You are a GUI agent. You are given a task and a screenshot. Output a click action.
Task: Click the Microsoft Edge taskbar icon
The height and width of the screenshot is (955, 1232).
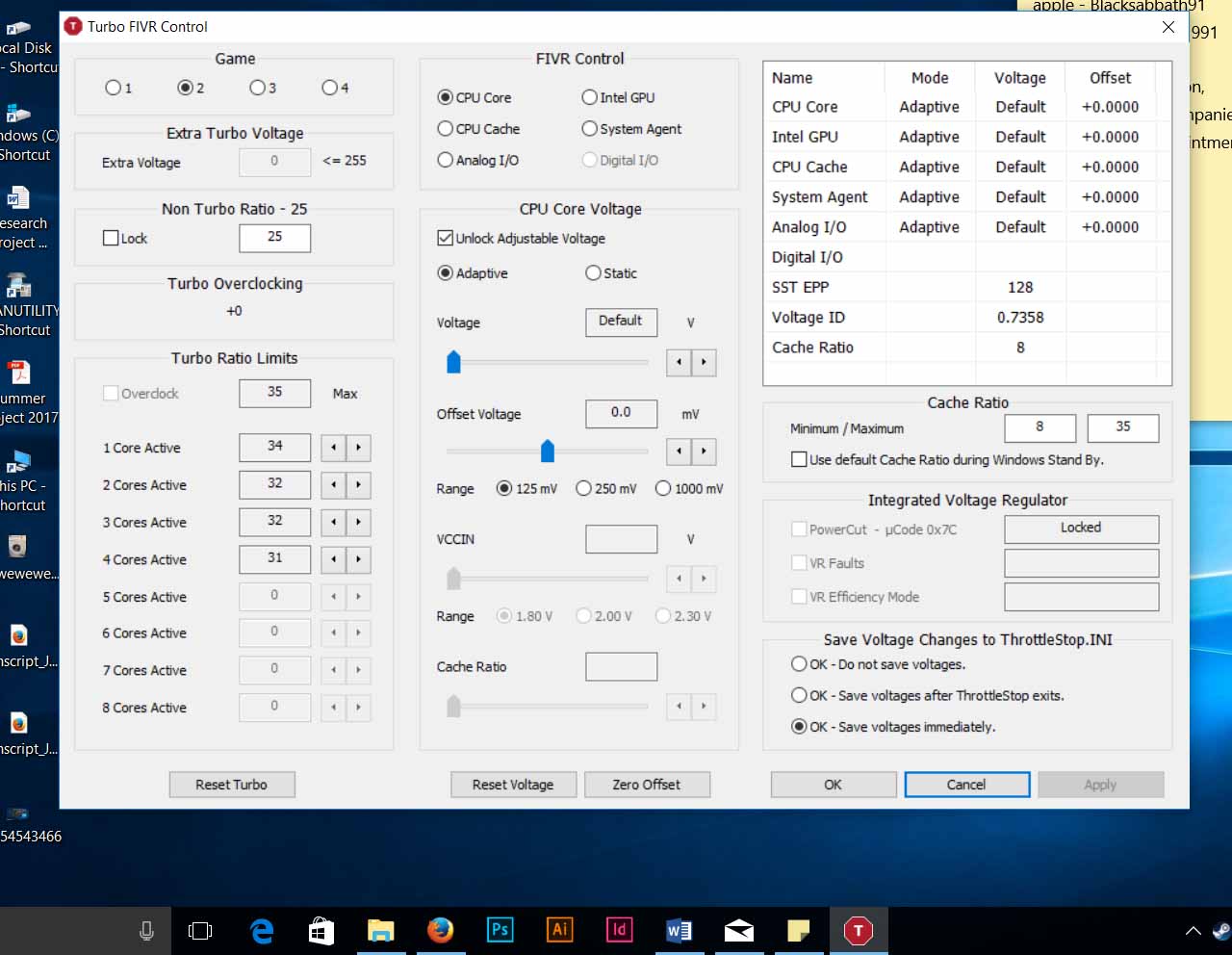coord(262,930)
